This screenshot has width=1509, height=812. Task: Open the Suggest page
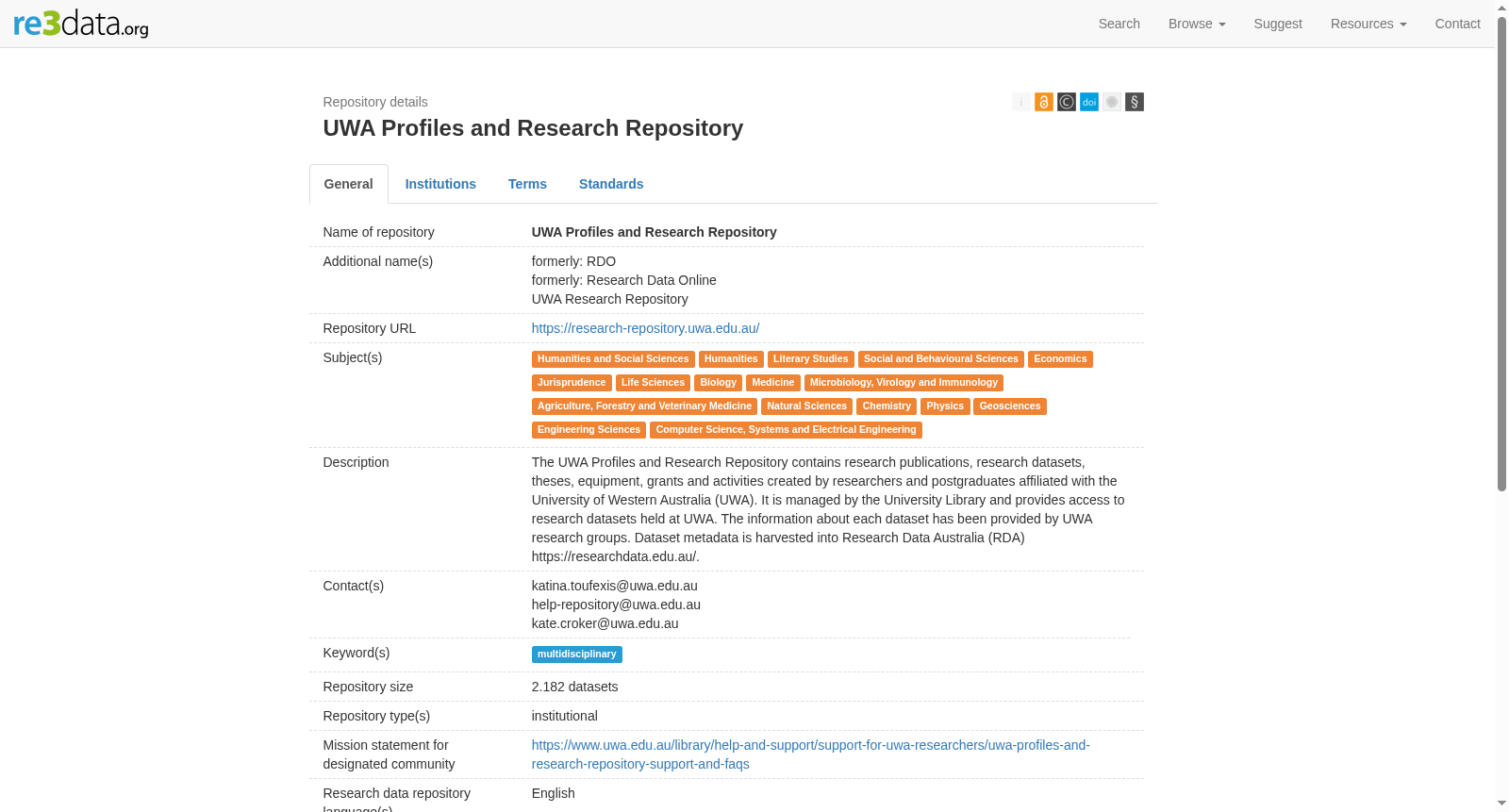pyautogui.click(x=1278, y=24)
